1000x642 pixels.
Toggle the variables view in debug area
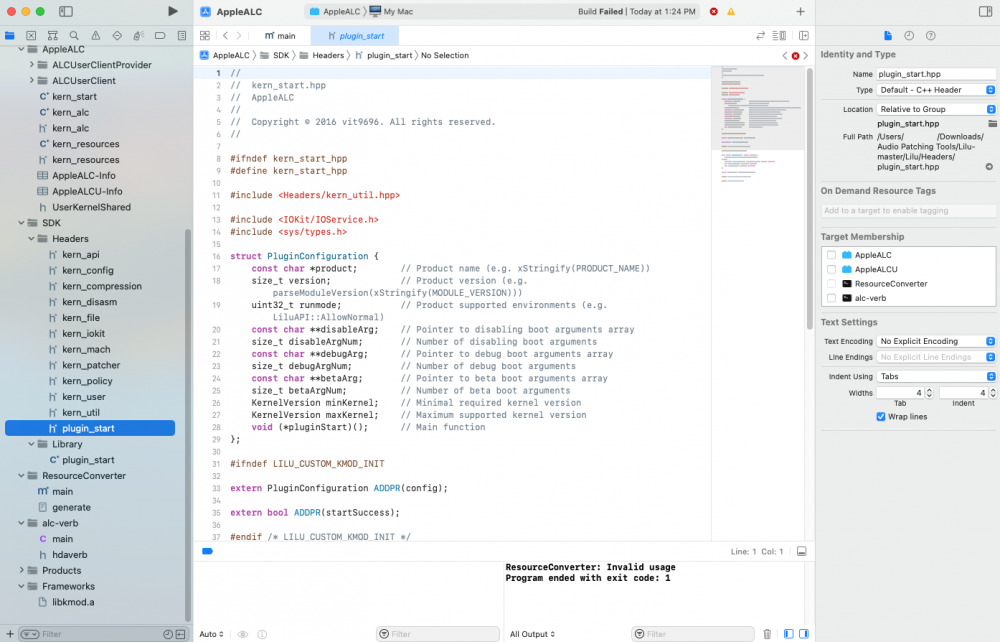tap(789, 634)
